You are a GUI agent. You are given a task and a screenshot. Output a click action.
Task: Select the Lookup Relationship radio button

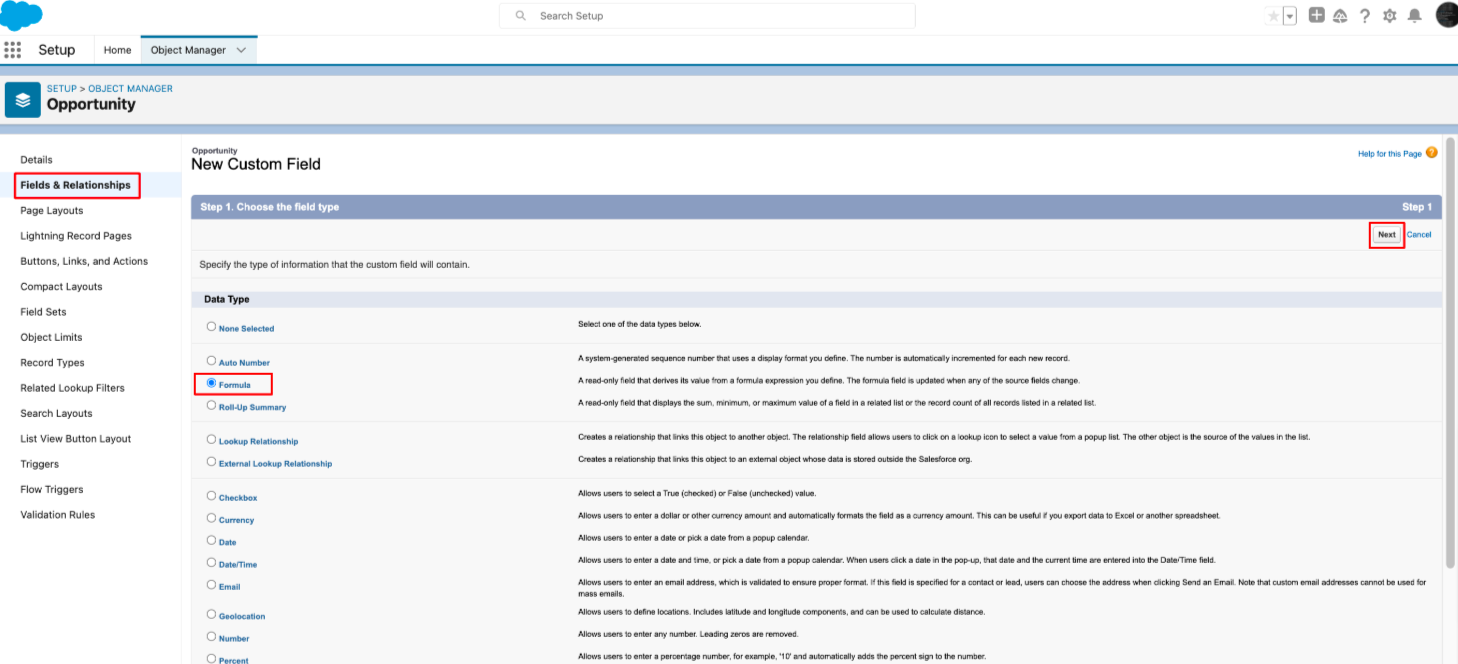(211, 439)
